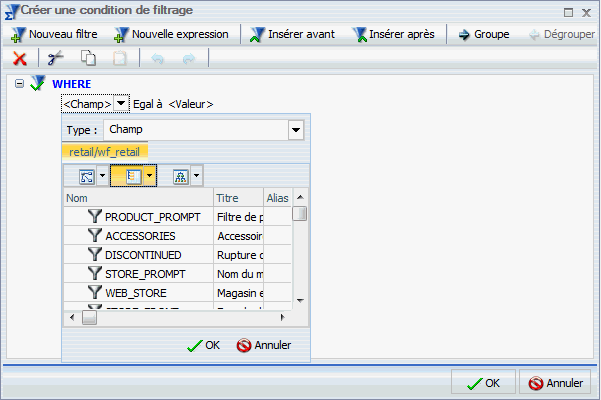Open the hierarchy view icon's dropdown arrow
This screenshot has height=400, width=601.
tap(197, 176)
